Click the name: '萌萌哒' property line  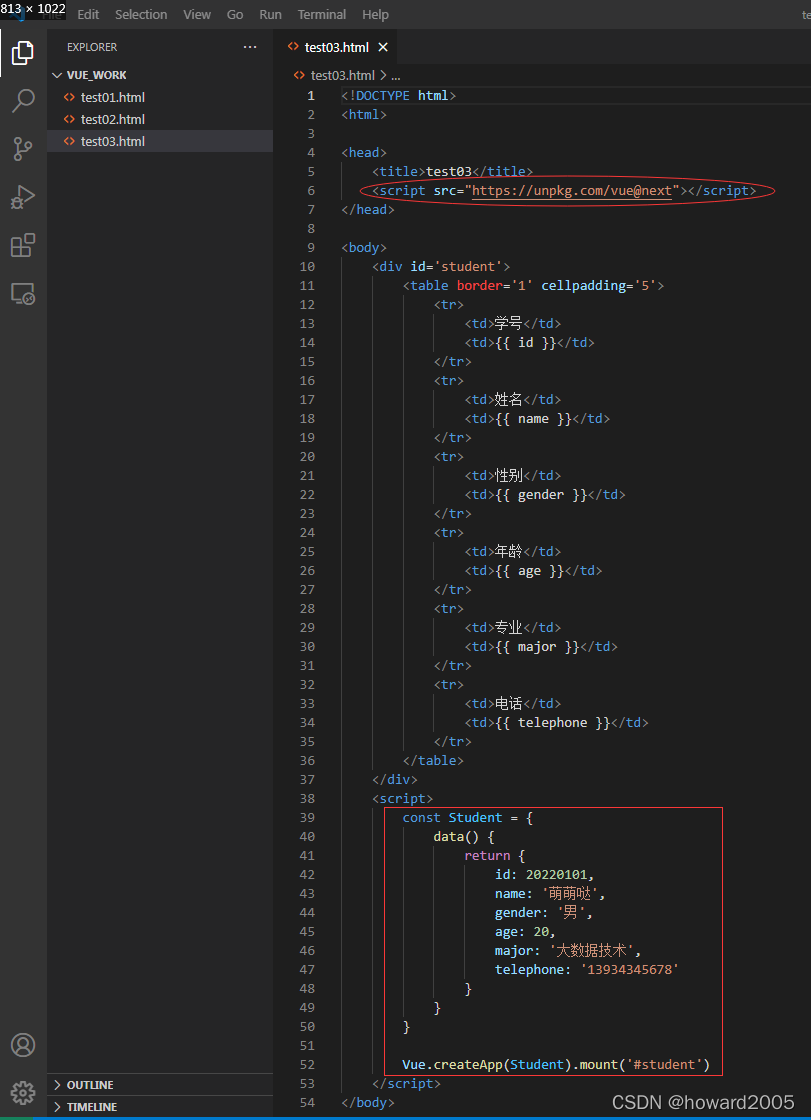pos(550,894)
